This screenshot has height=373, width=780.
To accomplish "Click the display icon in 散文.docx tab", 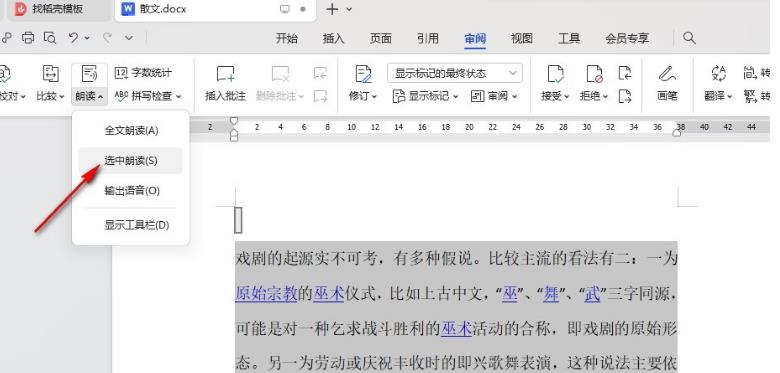I will pyautogui.click(x=285, y=9).
